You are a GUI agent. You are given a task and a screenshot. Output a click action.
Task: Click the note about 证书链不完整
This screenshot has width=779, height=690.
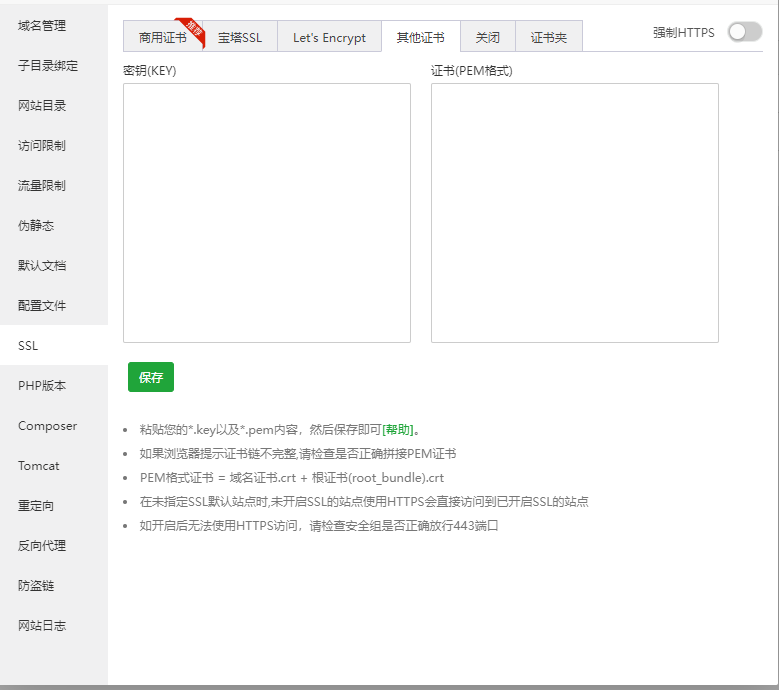pos(298,454)
